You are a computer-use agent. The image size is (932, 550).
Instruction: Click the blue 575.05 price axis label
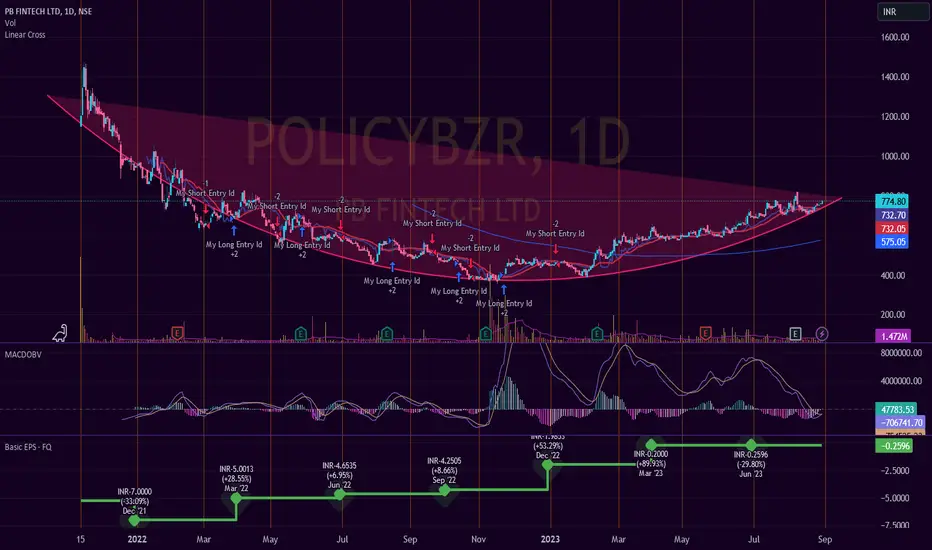(x=892, y=241)
